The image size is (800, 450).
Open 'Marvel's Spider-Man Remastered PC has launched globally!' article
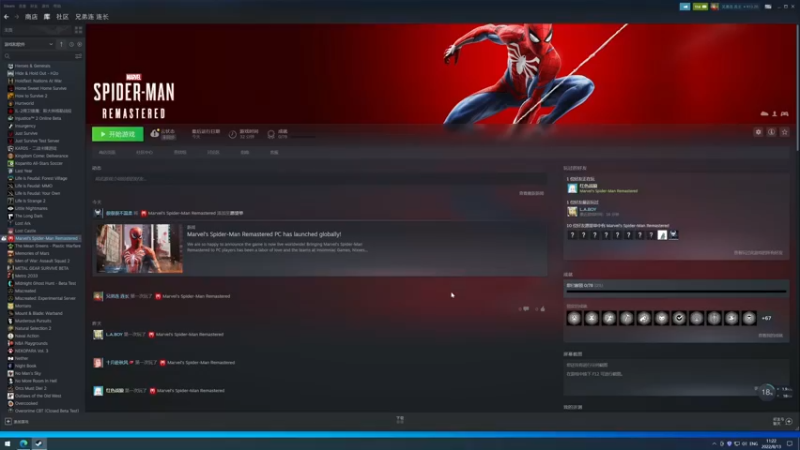264,234
